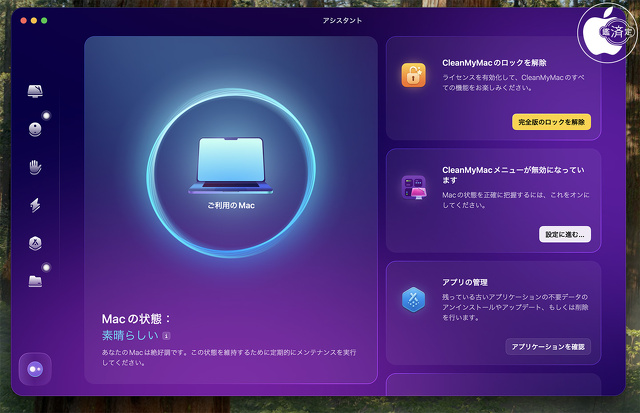Open Smart Care from the sidebar
The image size is (640, 413).
point(35,91)
